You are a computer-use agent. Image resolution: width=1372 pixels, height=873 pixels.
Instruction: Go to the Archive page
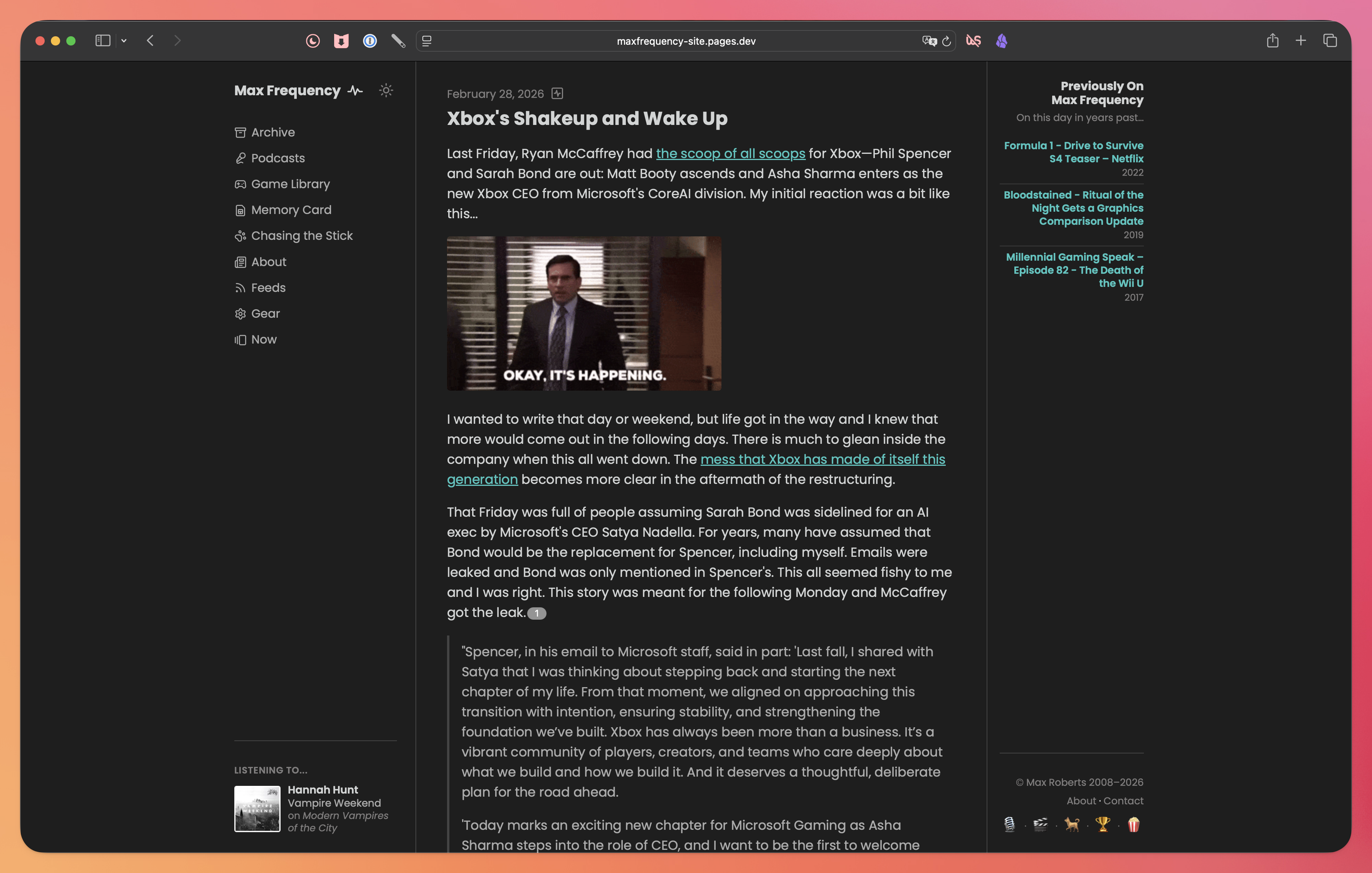coord(273,132)
